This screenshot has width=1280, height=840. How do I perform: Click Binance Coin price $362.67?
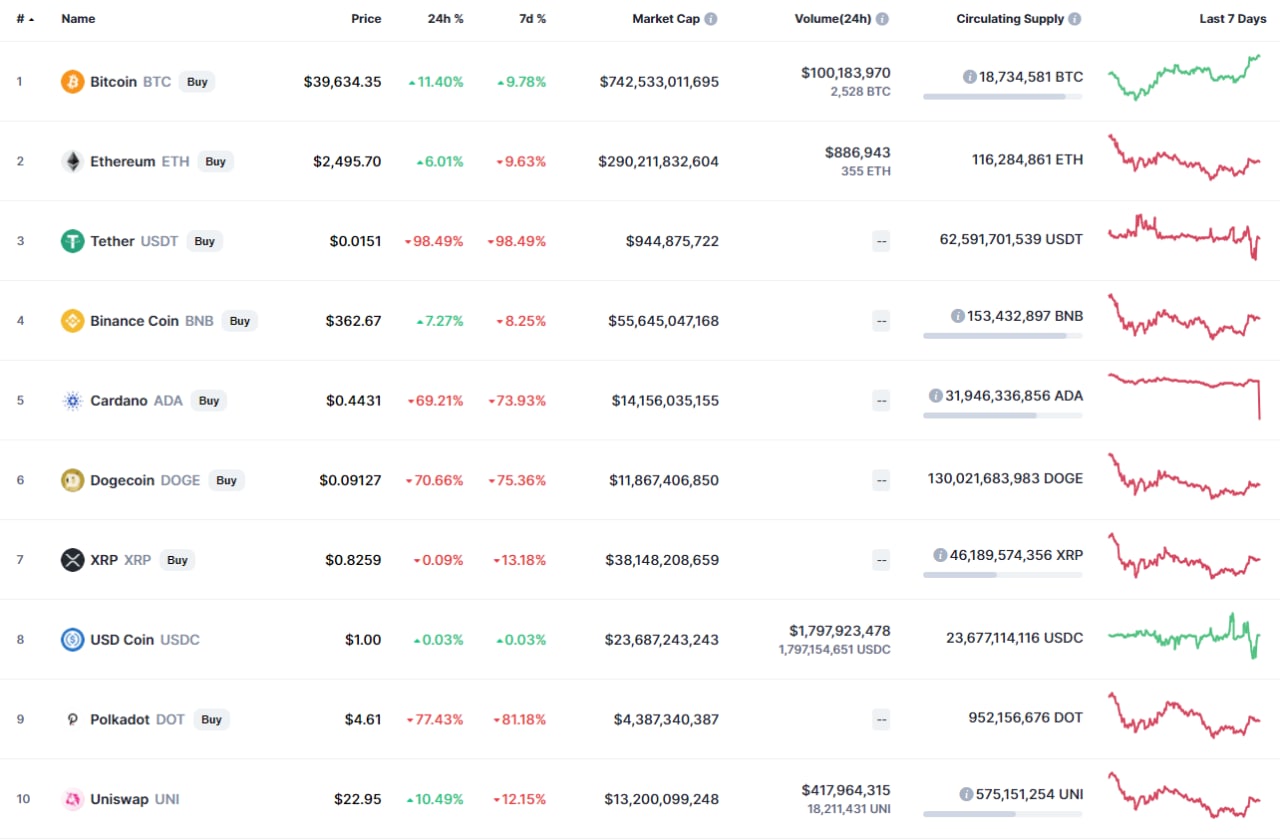coord(353,321)
